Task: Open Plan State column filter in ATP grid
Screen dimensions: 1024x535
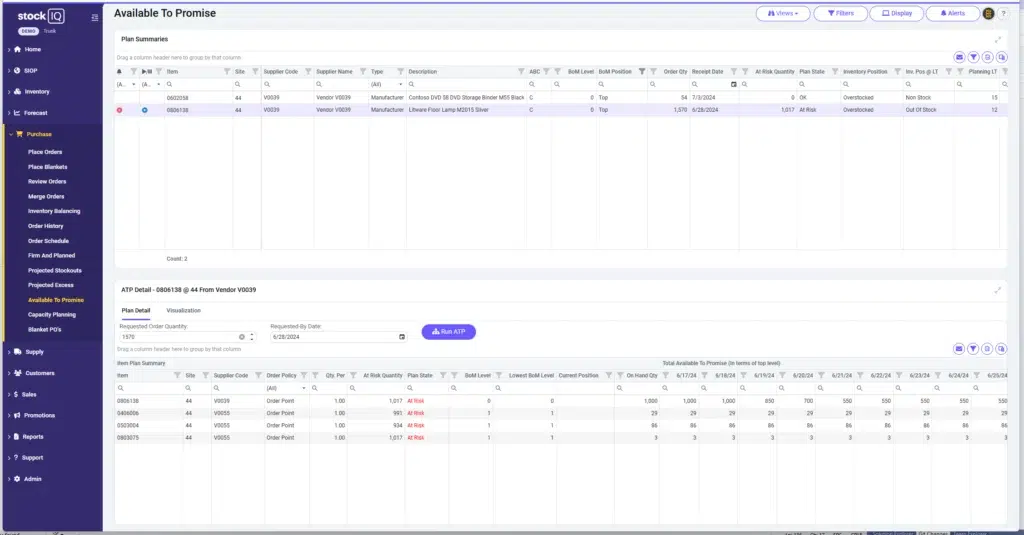Action: (443, 376)
